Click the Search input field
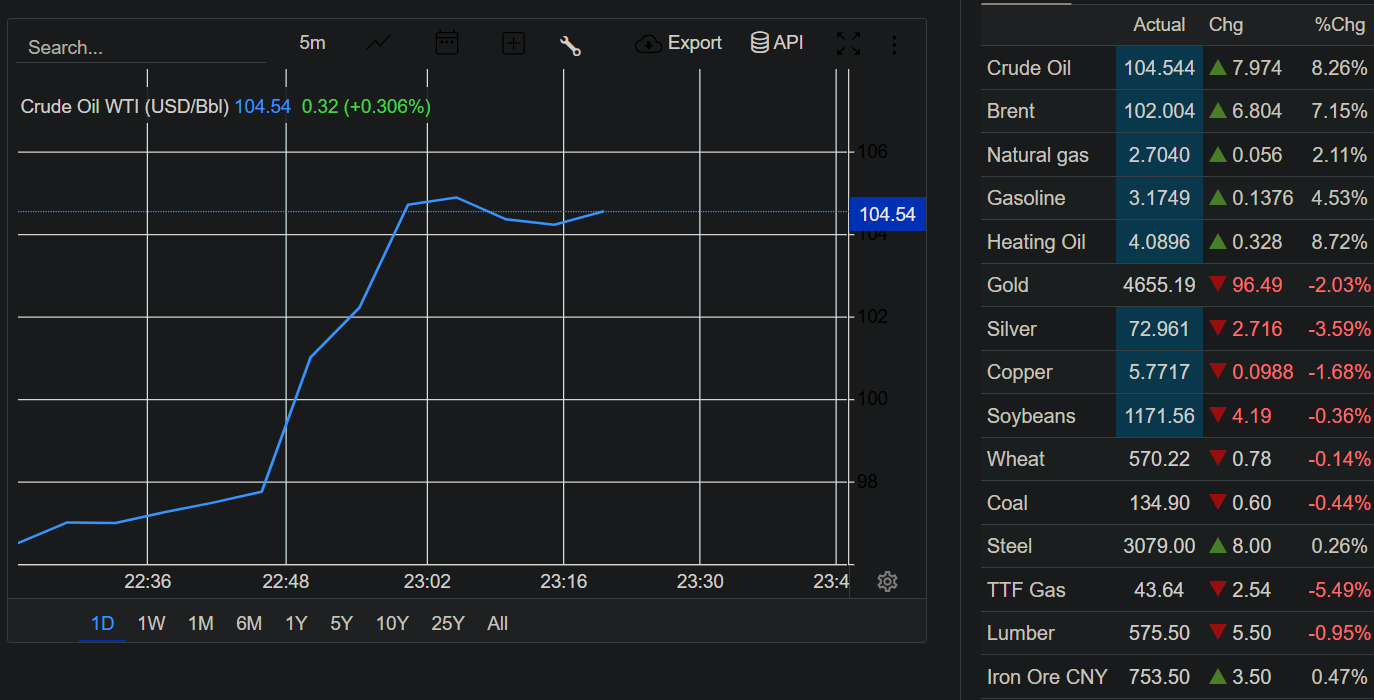1374x700 pixels. (x=140, y=47)
